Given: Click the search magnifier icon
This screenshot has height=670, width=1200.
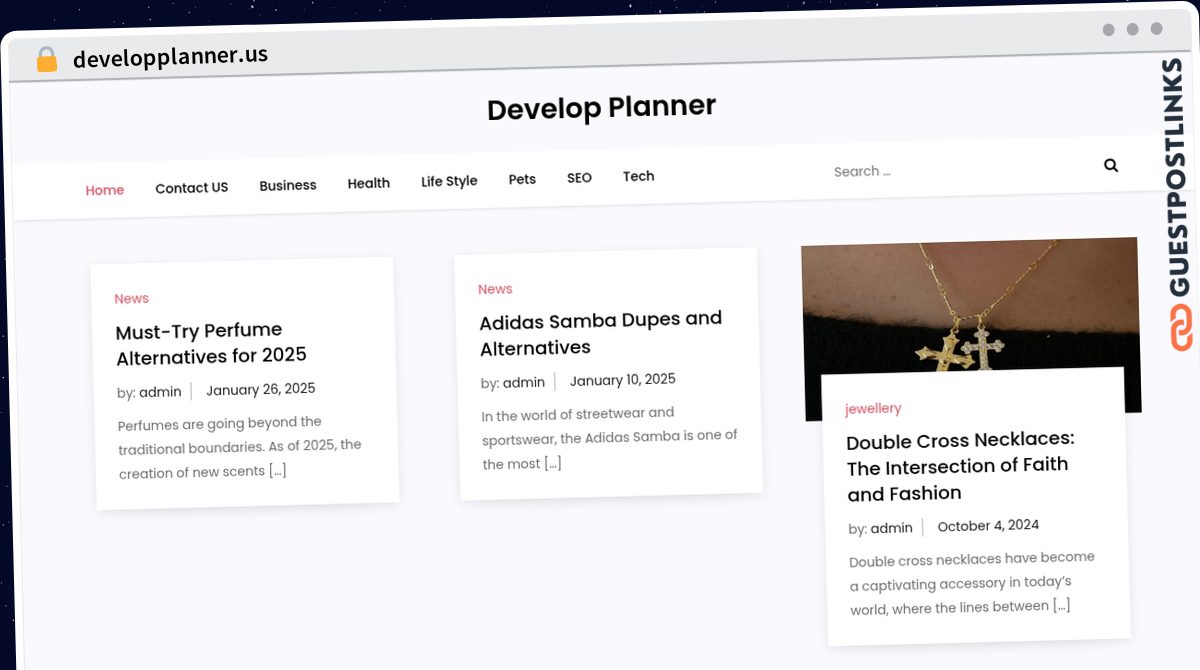Looking at the screenshot, I should coord(1111,165).
